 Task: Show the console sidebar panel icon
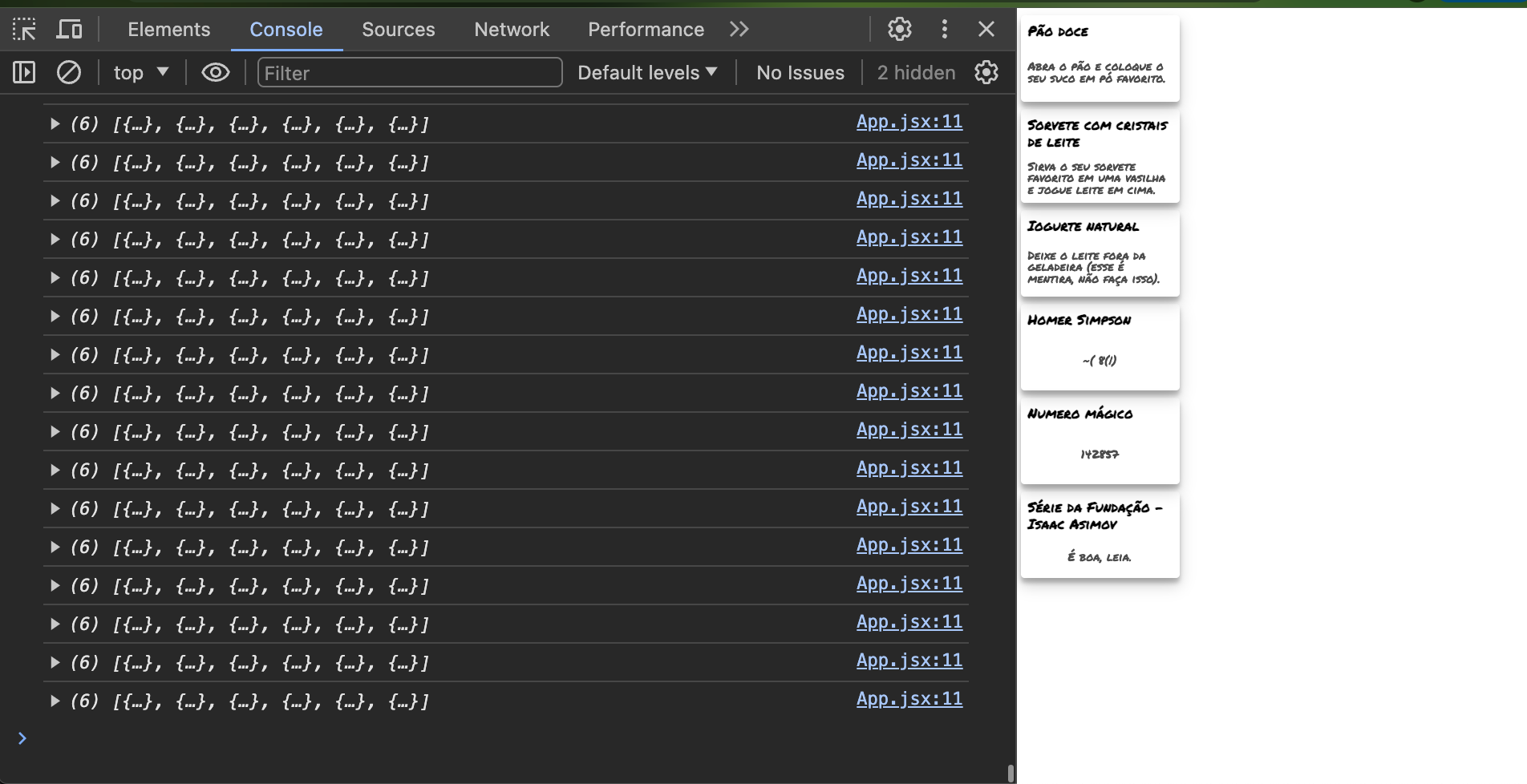(x=24, y=73)
